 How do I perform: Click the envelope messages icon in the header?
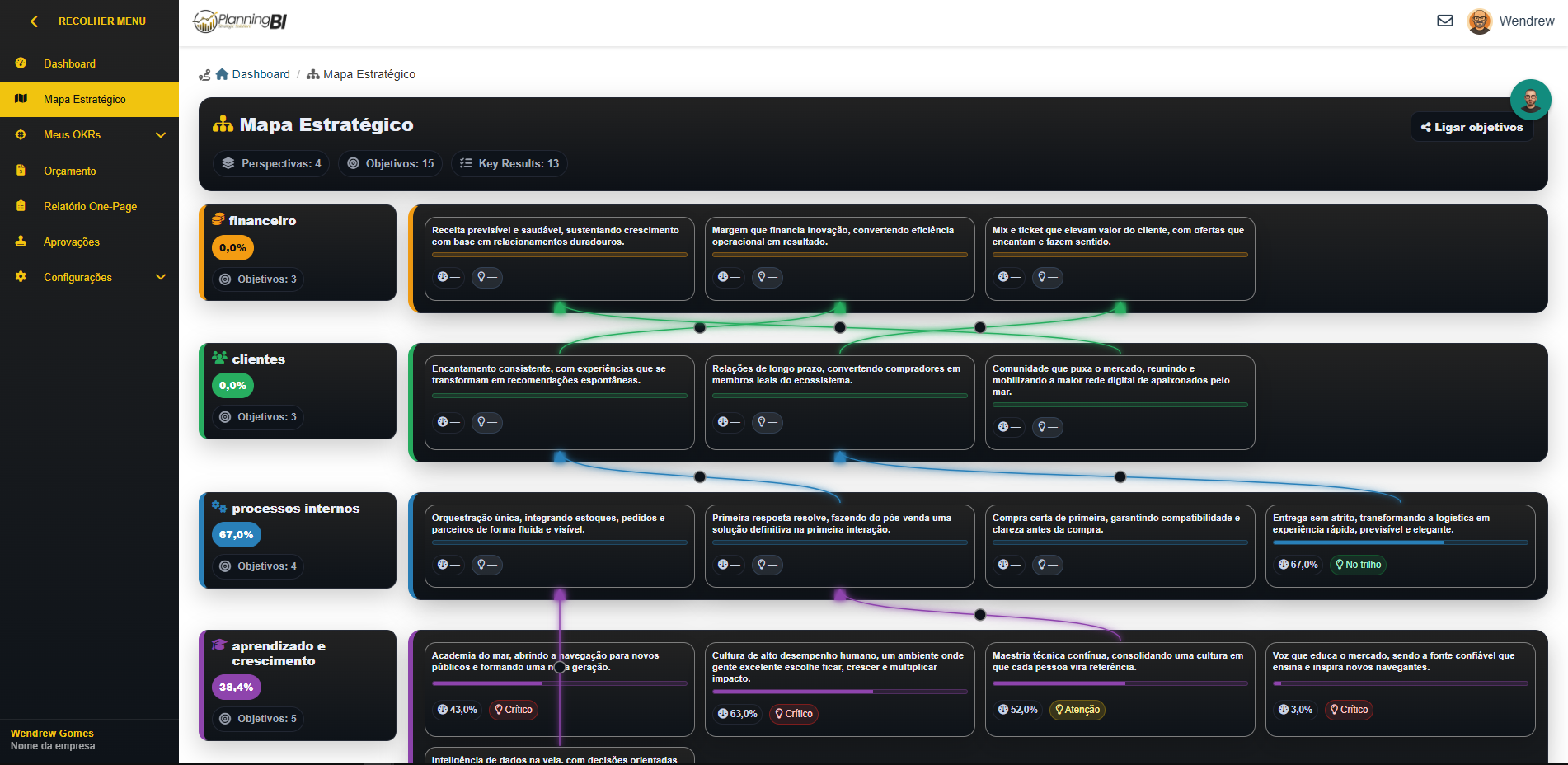[x=1445, y=20]
